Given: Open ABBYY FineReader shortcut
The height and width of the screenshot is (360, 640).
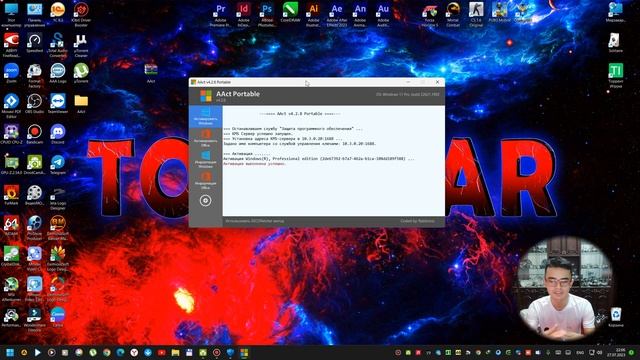Looking at the screenshot, I should tap(11, 45).
